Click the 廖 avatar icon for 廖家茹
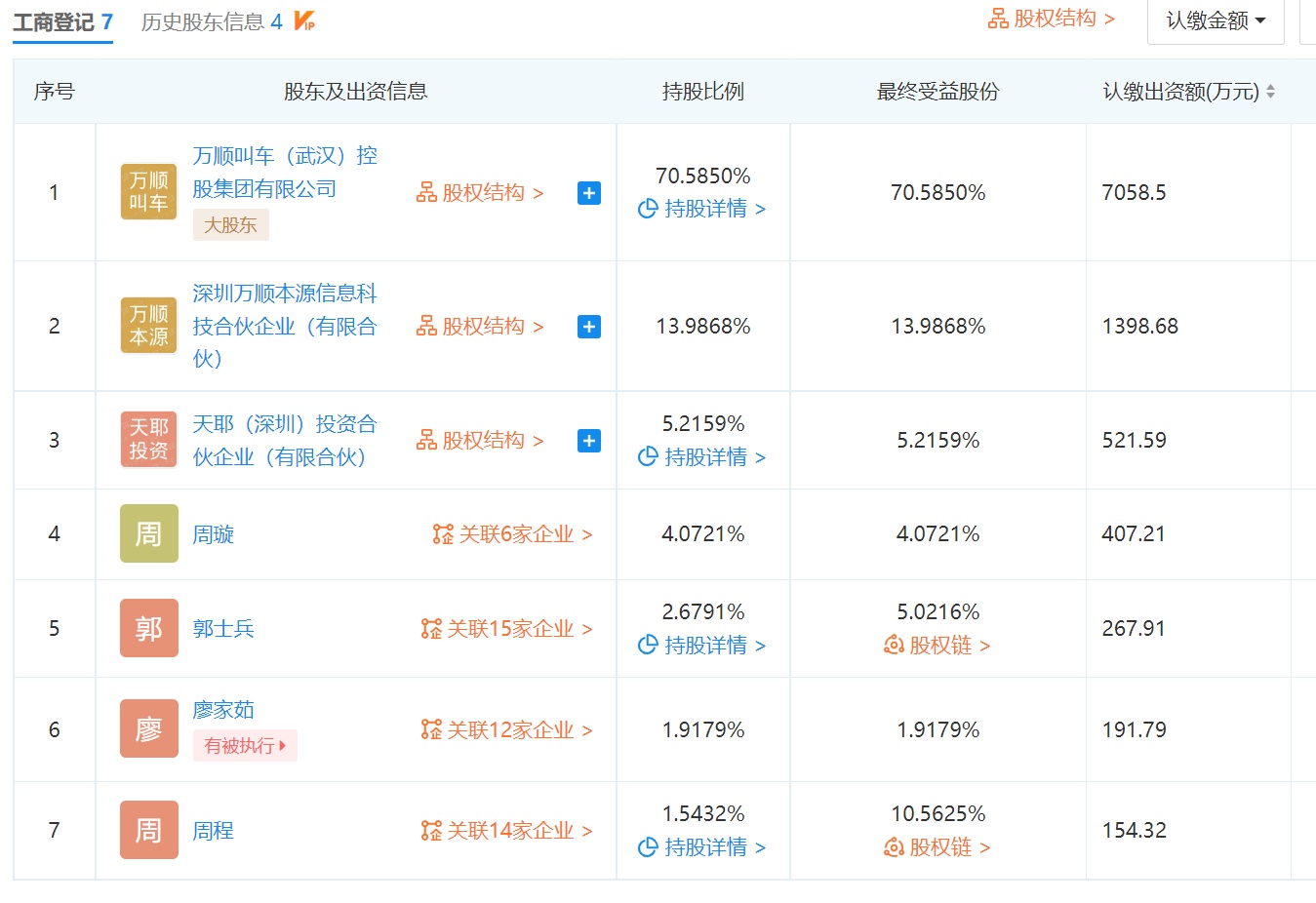This screenshot has width=1316, height=903. tap(148, 728)
